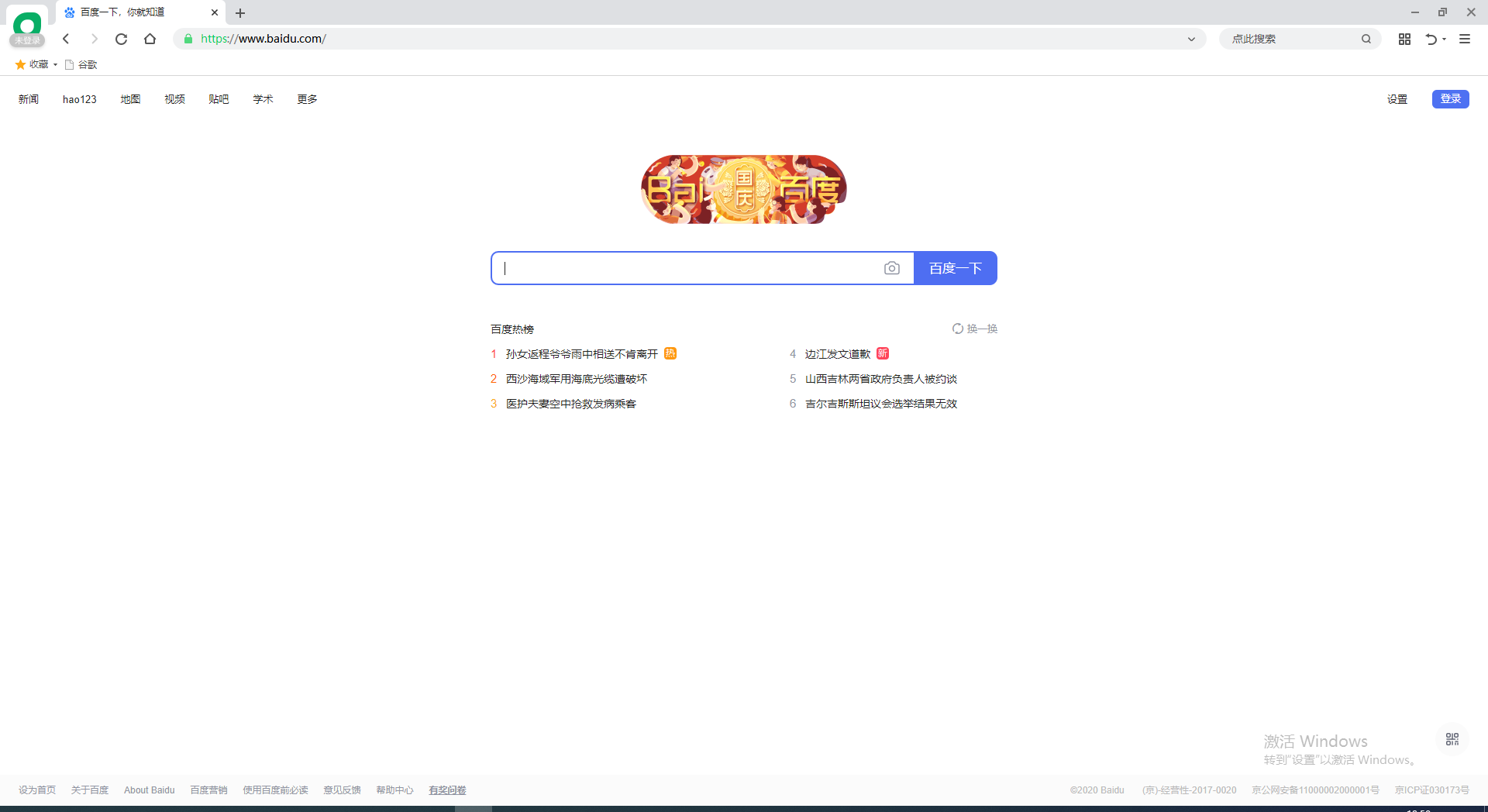Open the browser hamburger menu
This screenshot has height=812, width=1488.
(1465, 39)
